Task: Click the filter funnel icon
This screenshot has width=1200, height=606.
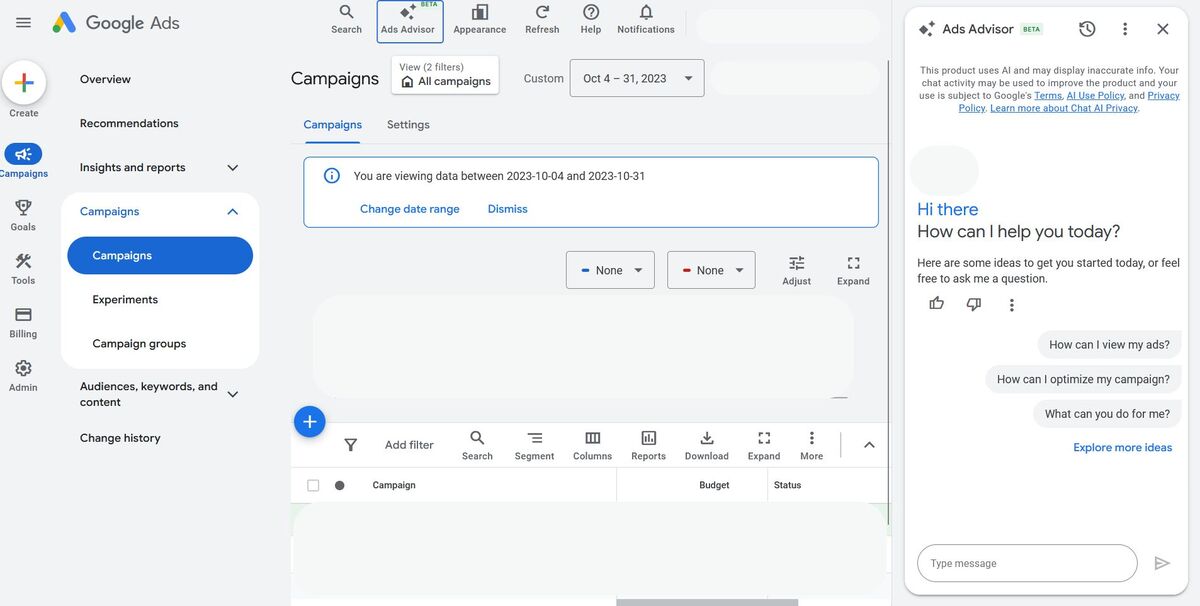Action: [351, 445]
